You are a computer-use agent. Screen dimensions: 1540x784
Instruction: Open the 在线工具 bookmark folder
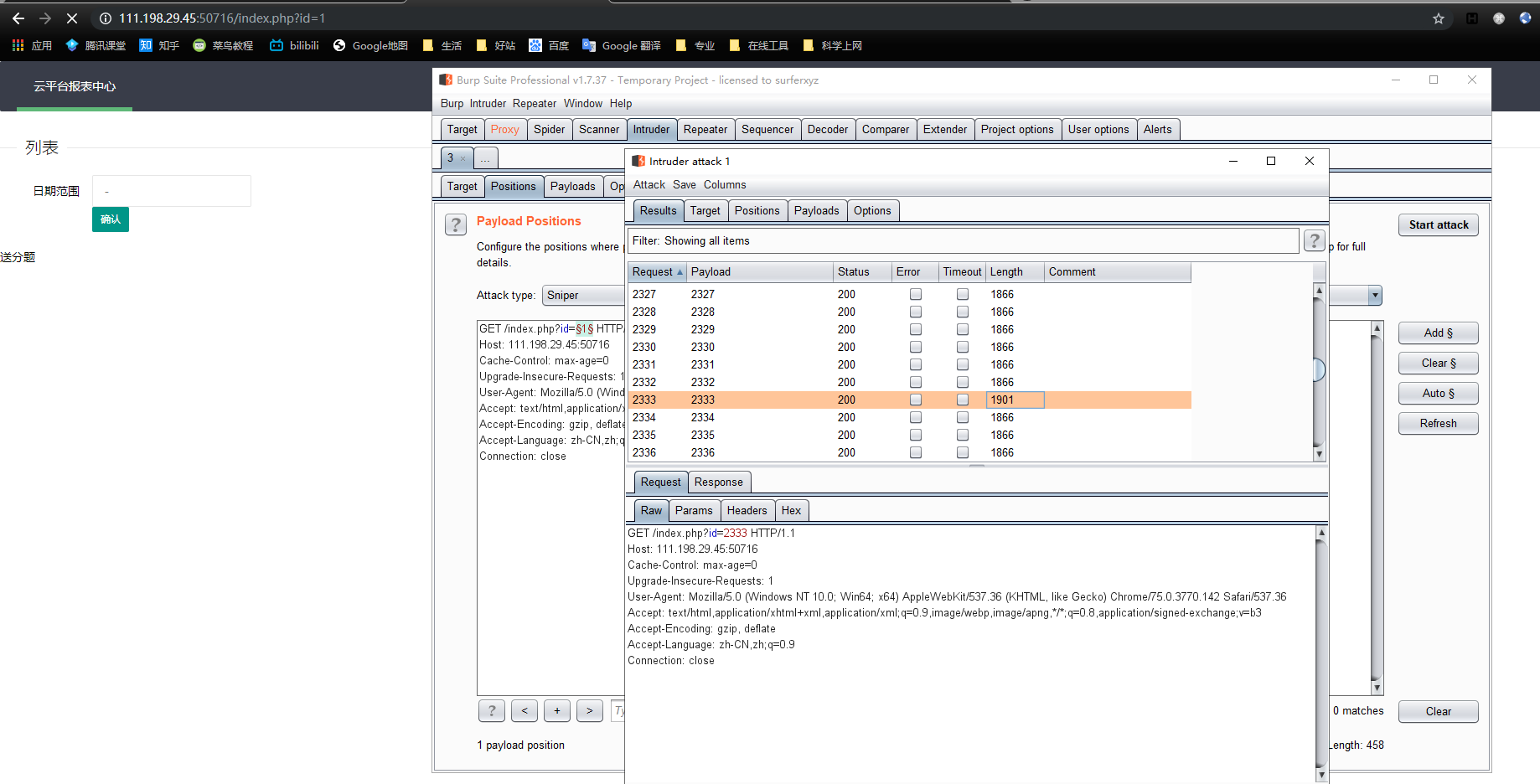(759, 45)
